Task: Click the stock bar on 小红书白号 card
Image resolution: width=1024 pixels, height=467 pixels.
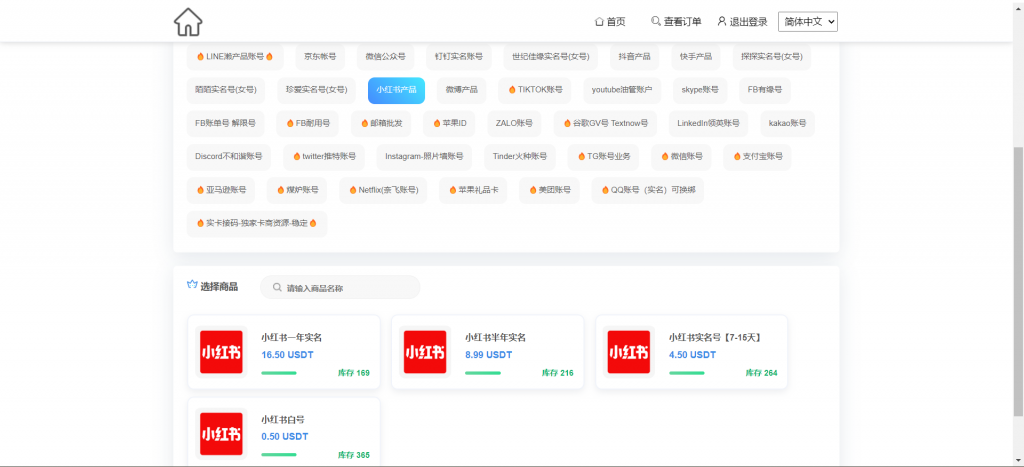Action: click(279, 455)
